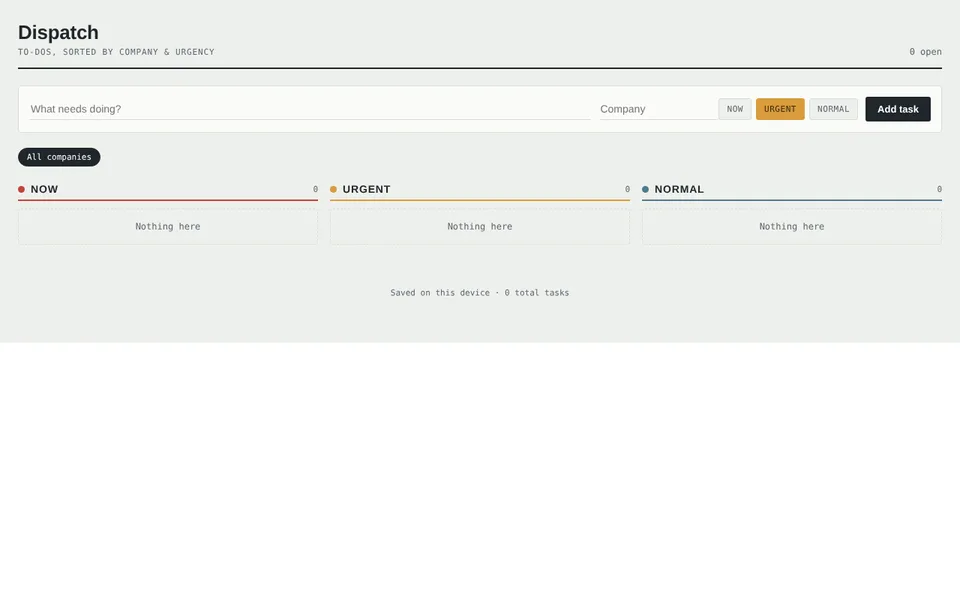Click the orange dot beside URGENT
The image size is (960, 600).
(333, 189)
